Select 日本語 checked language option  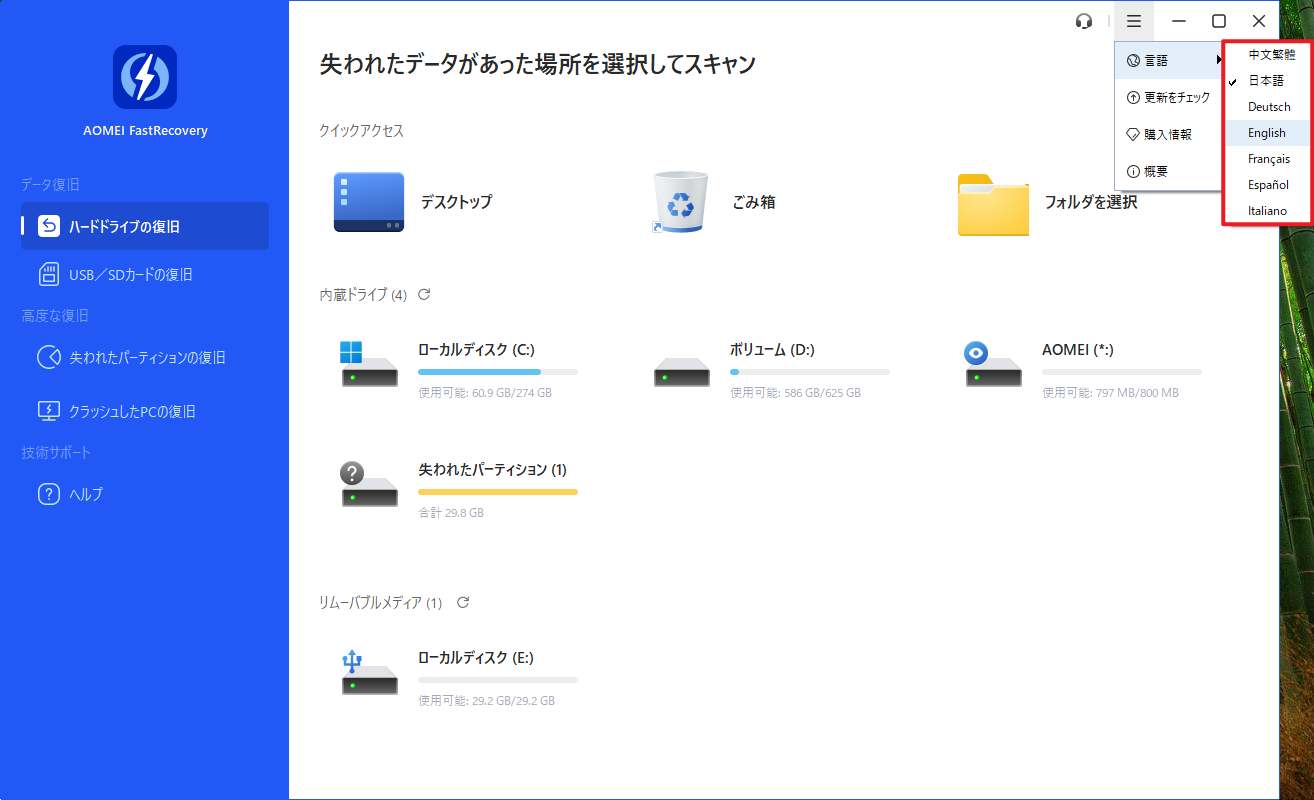point(1266,81)
